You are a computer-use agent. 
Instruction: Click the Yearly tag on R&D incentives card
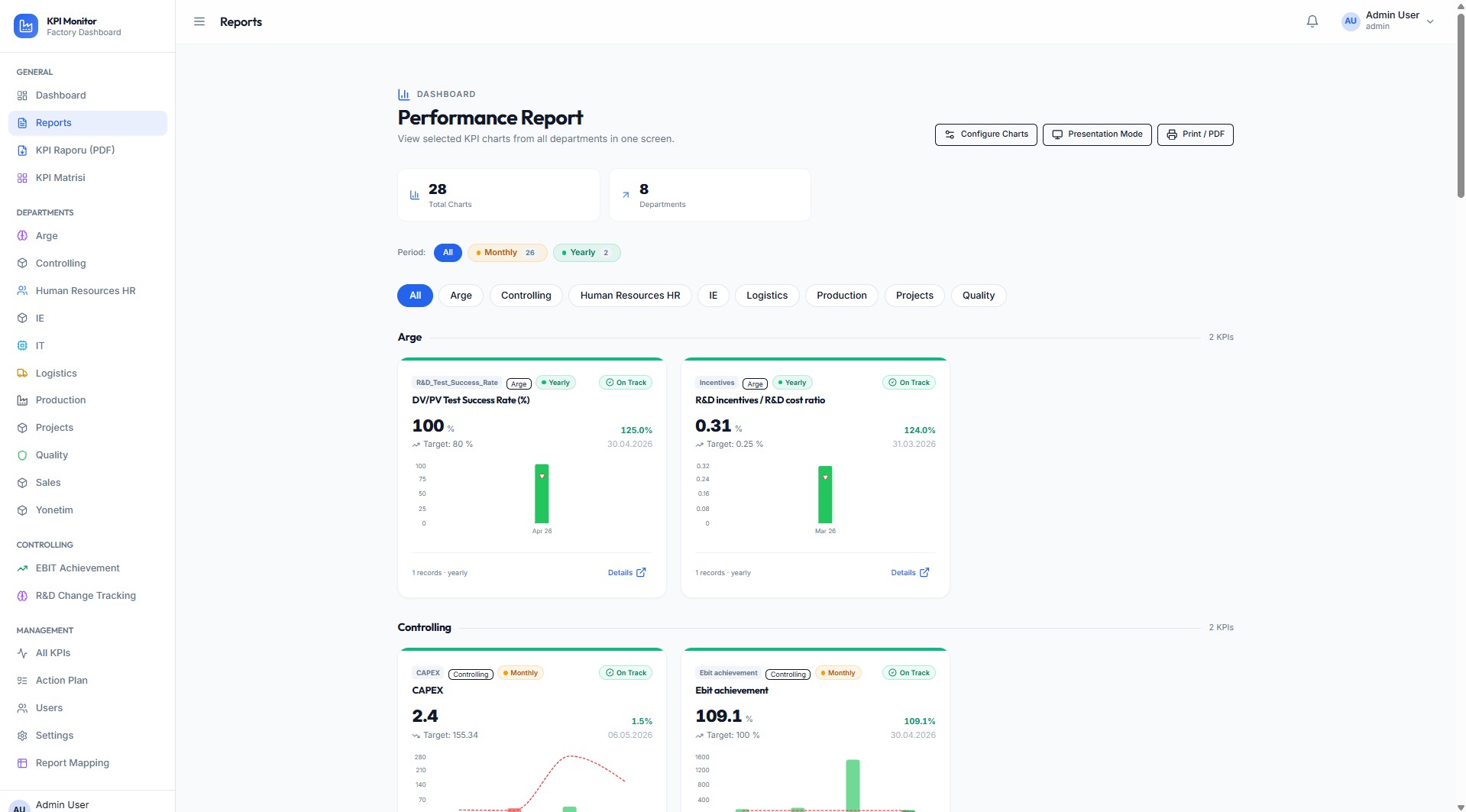tap(792, 383)
